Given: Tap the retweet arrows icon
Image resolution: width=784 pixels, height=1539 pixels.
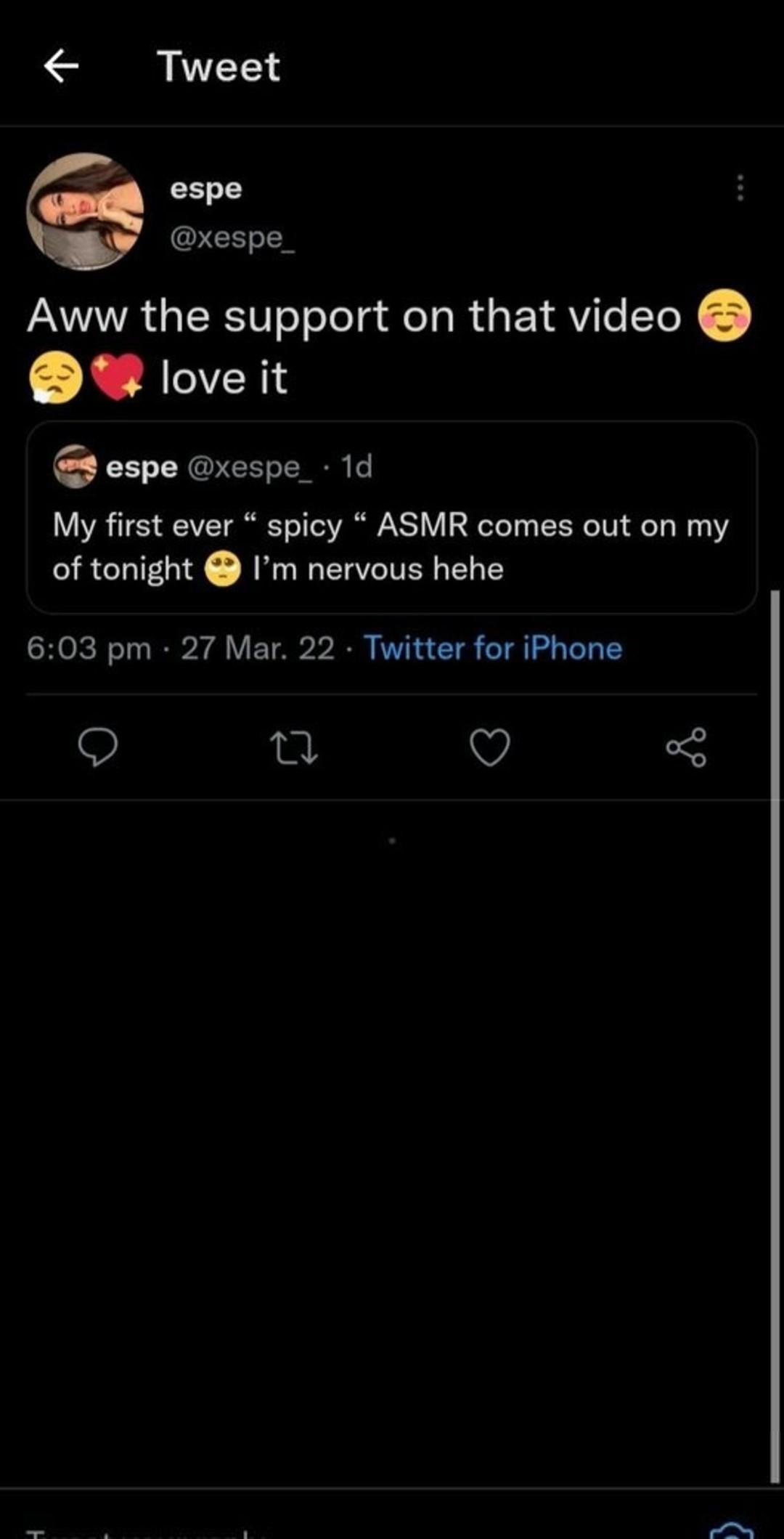Looking at the screenshot, I should tap(293, 747).
